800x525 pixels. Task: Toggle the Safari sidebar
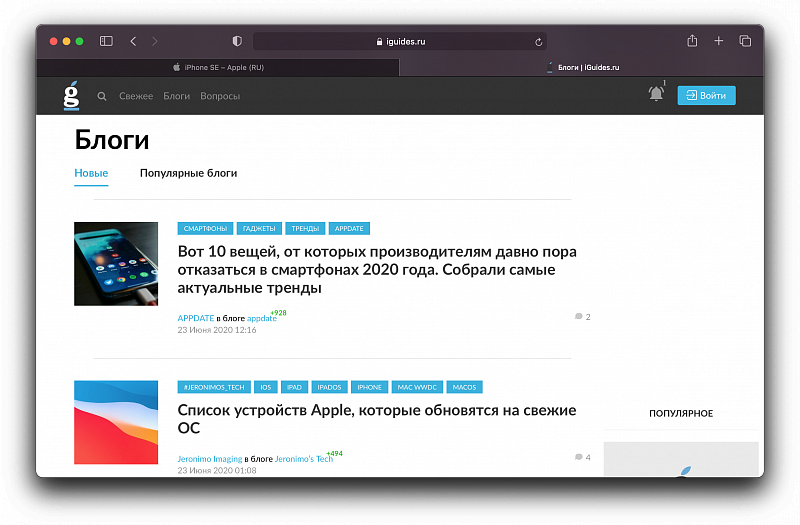pyautogui.click(x=106, y=41)
